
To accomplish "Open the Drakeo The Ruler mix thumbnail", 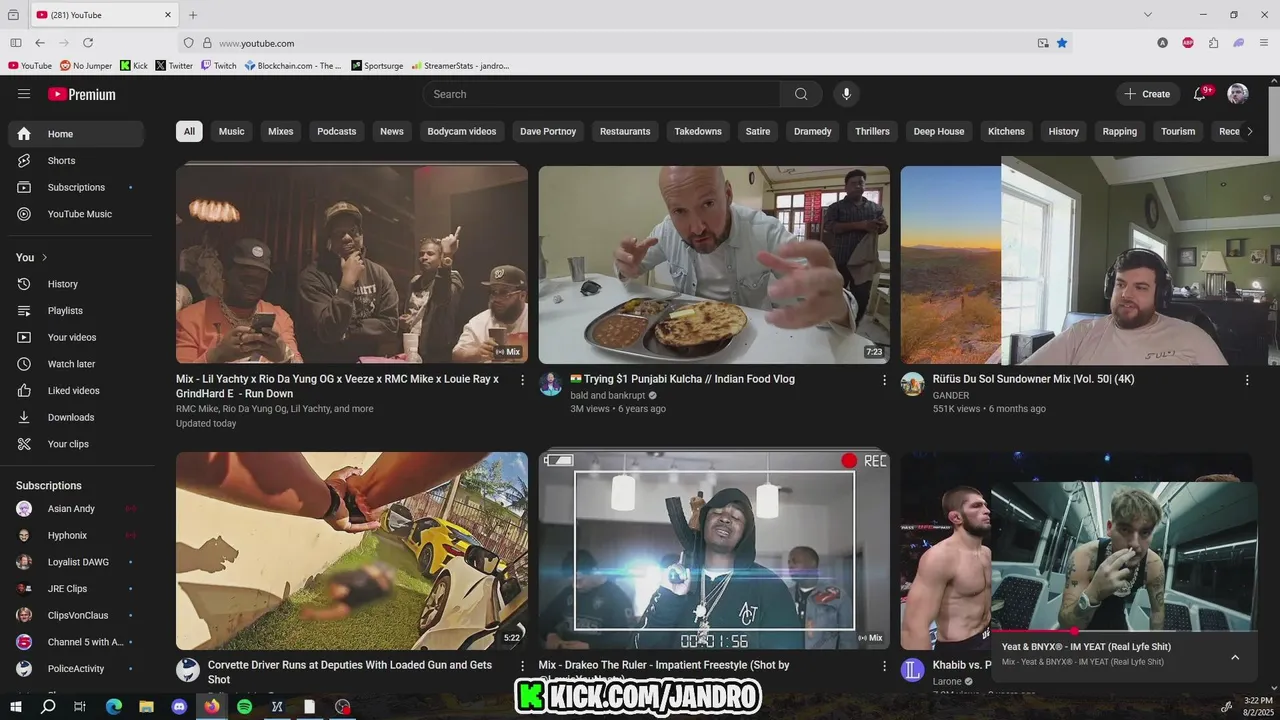I will (x=714, y=551).
